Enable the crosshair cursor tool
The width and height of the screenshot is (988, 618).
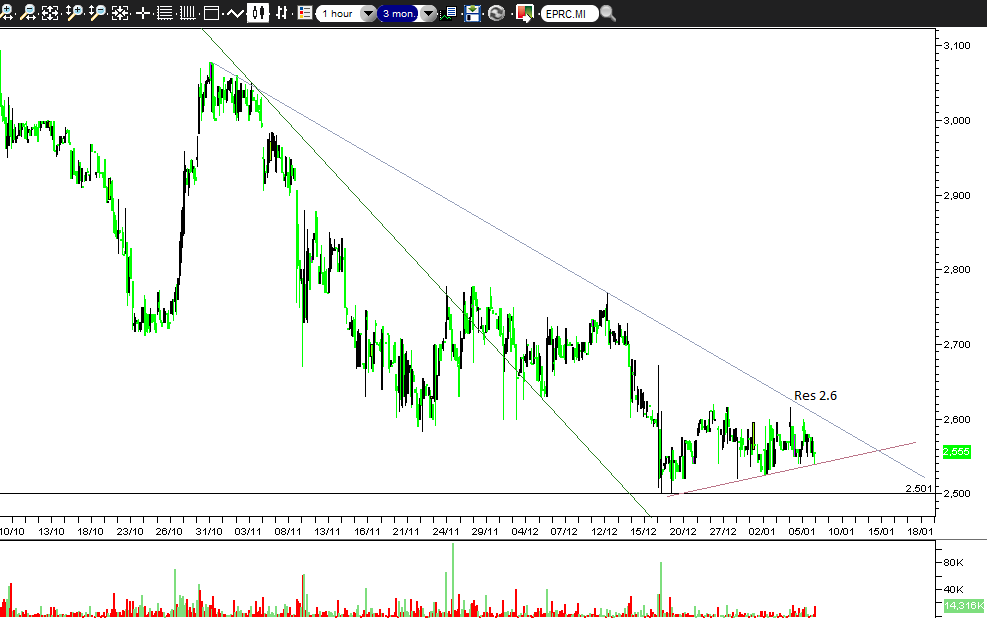[143, 13]
